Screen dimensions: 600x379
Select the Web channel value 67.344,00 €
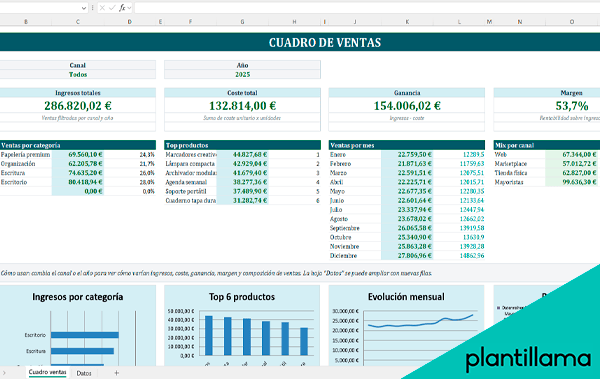click(x=572, y=155)
